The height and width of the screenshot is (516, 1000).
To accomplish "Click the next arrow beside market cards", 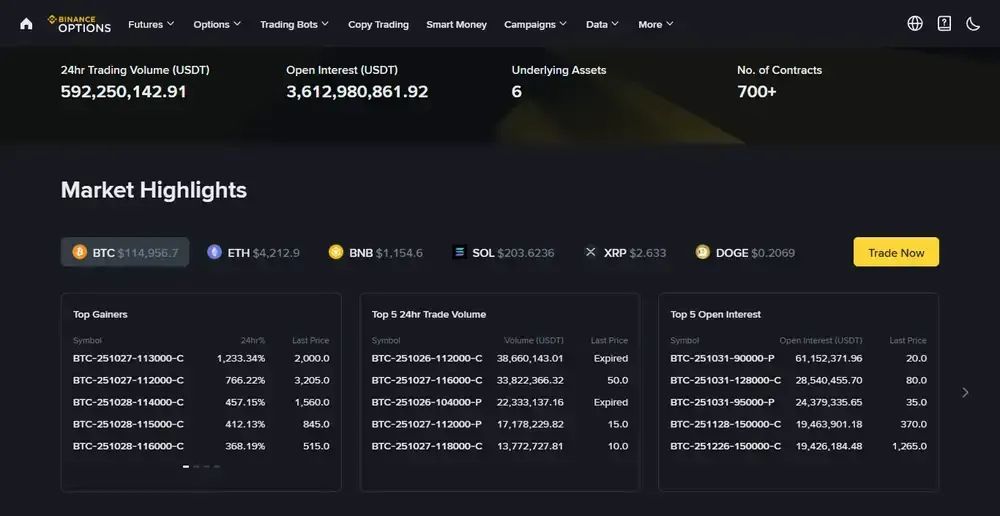I will [x=965, y=393].
